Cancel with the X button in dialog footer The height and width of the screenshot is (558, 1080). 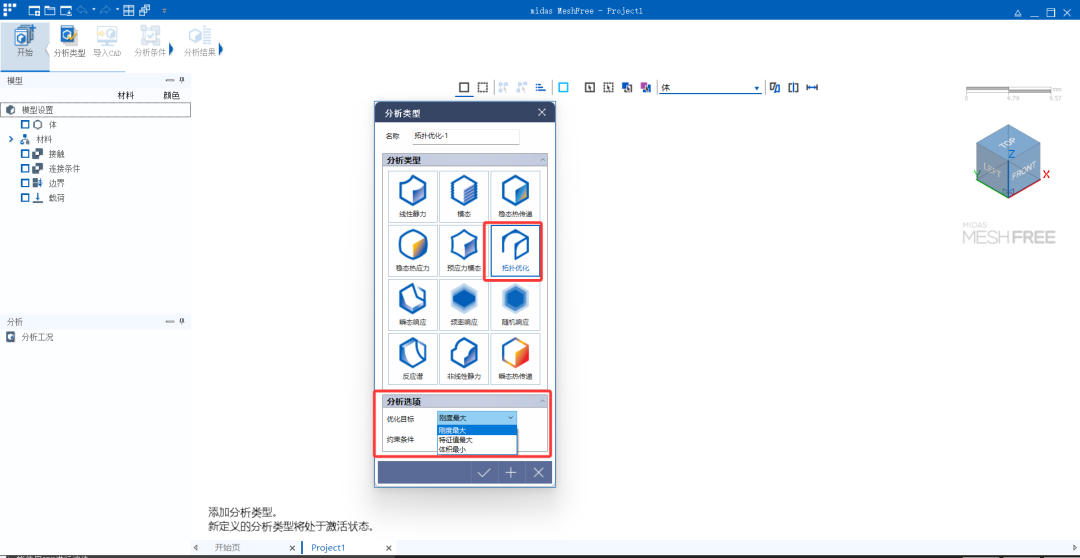[539, 473]
